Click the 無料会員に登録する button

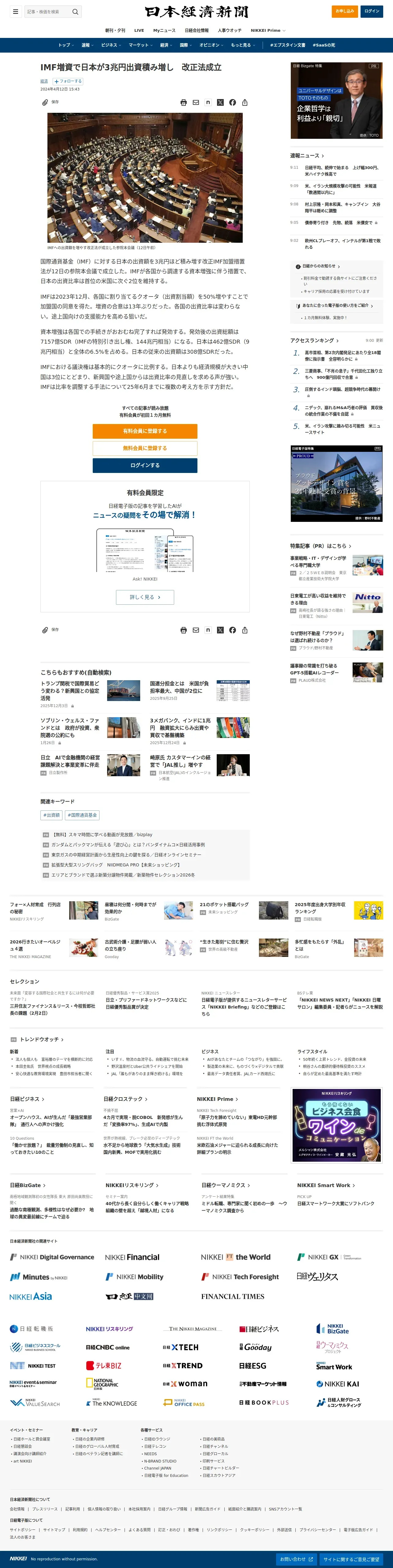(x=145, y=448)
